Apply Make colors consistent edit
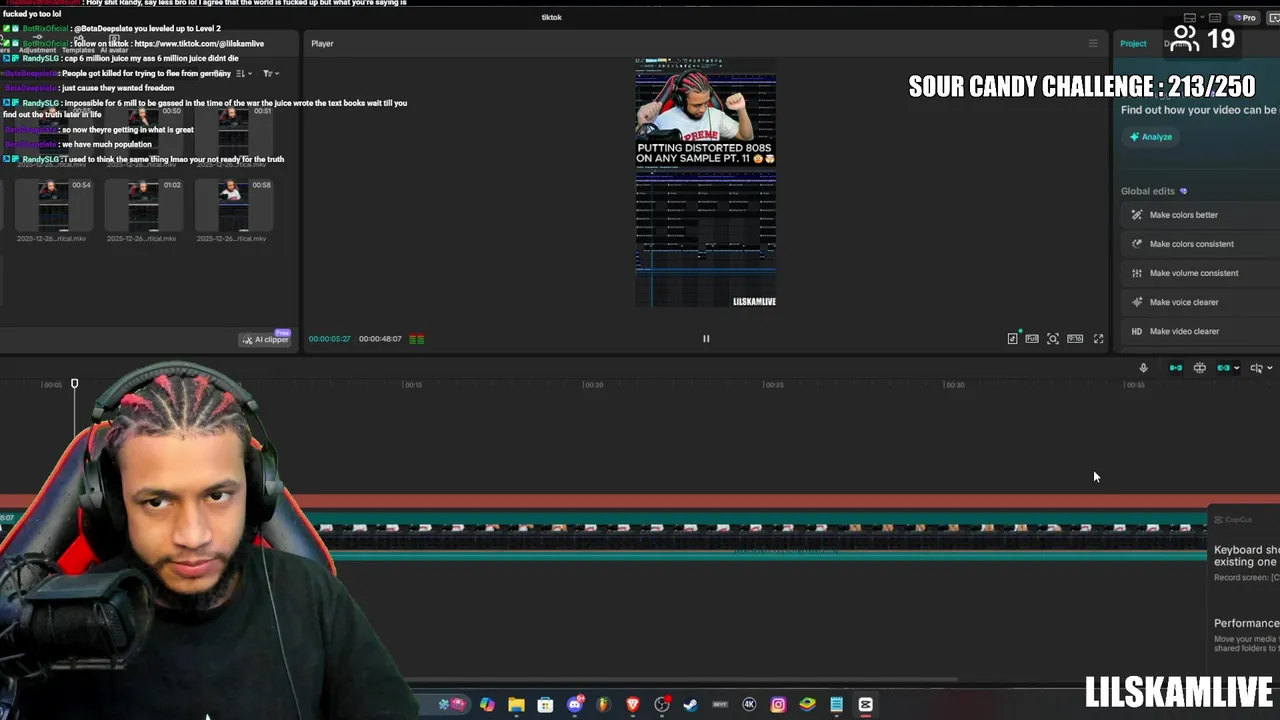 coord(1200,244)
